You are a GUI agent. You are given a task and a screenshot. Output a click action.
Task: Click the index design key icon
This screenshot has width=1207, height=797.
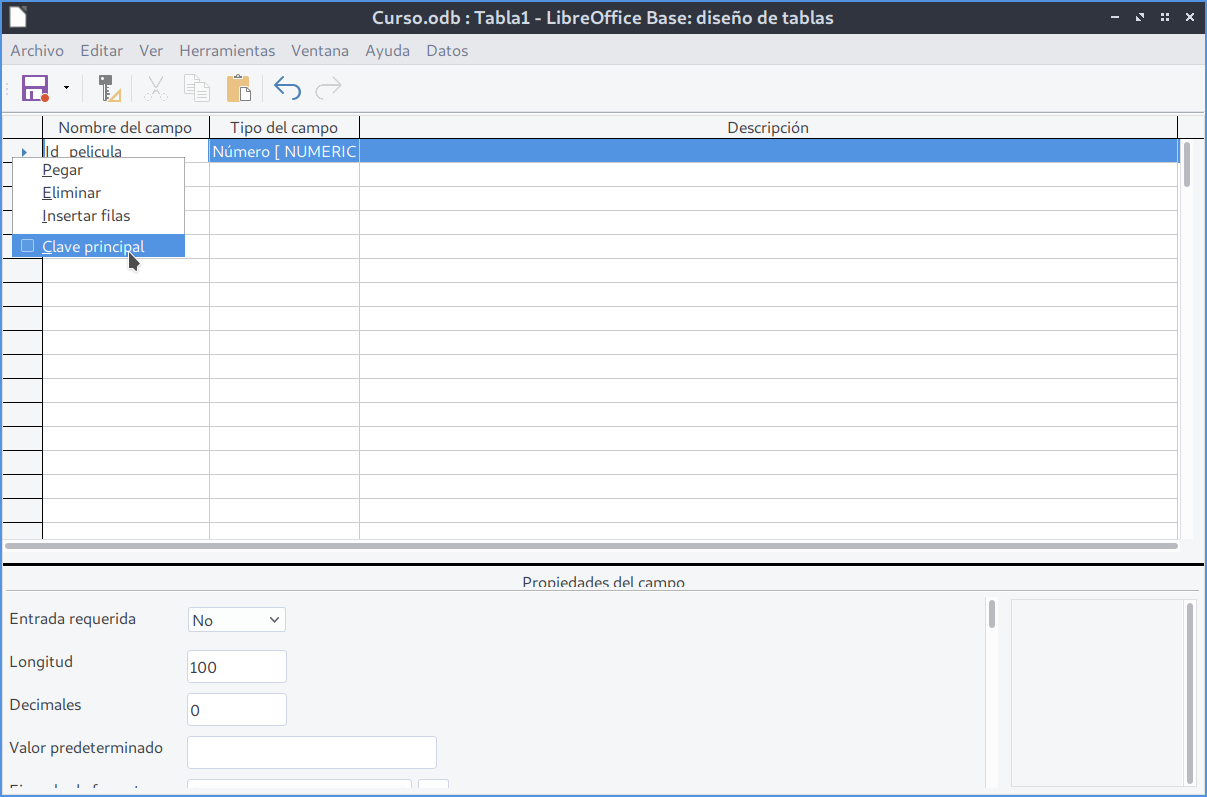pyautogui.click(x=109, y=88)
